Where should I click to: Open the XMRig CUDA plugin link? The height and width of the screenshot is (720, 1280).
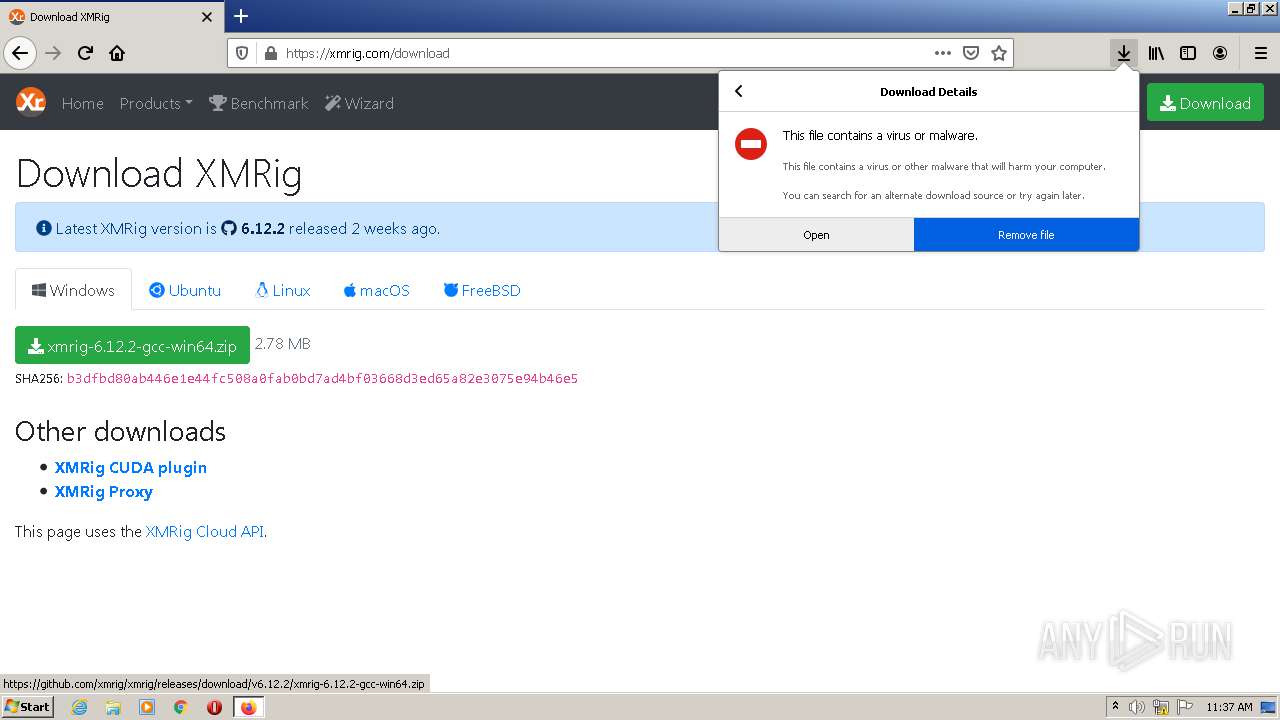point(131,467)
